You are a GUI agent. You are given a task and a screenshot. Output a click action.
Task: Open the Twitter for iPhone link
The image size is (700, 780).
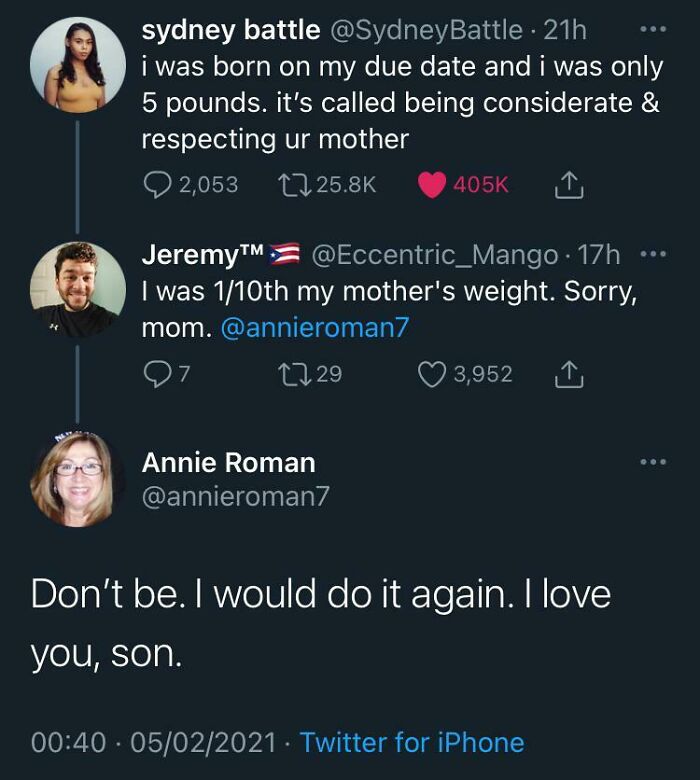411,742
